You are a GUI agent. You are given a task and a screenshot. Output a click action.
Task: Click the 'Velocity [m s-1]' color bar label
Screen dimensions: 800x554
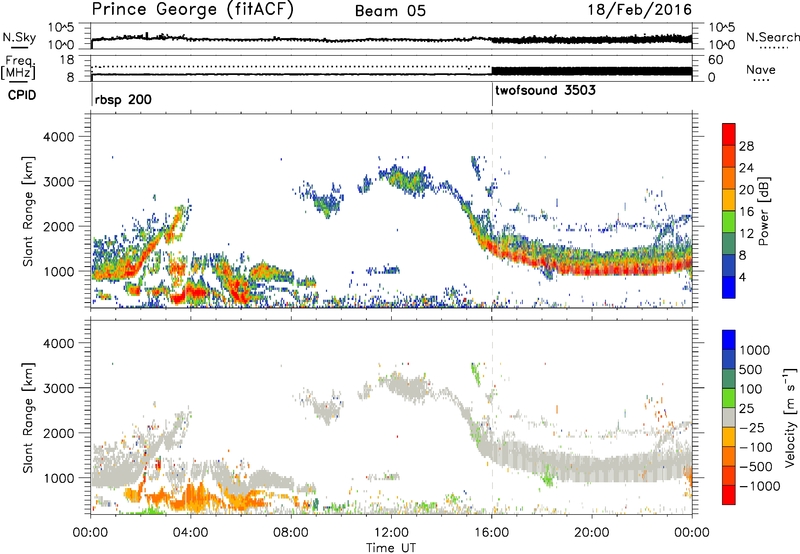[x=790, y=417]
